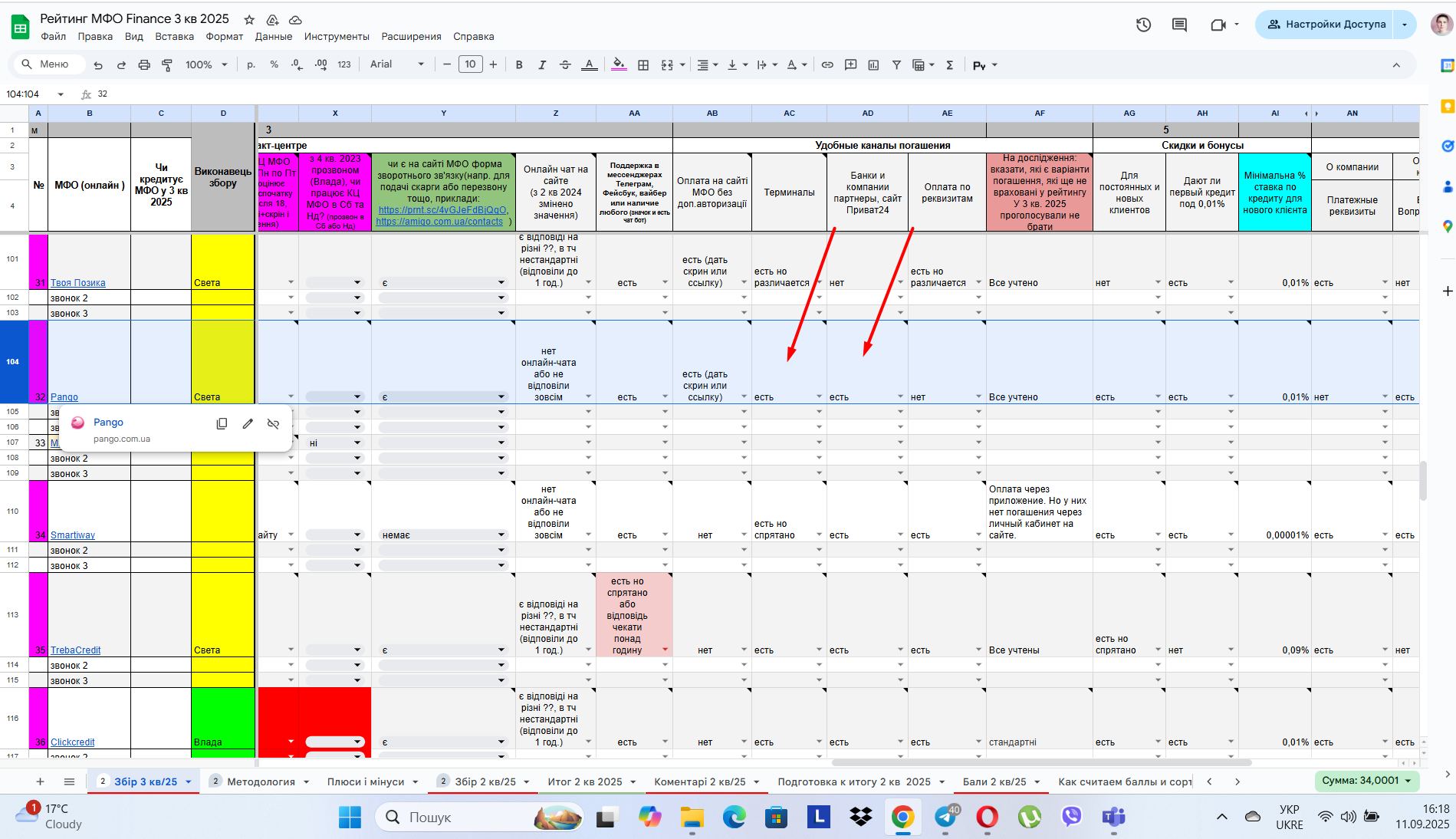The width and height of the screenshot is (1456, 839).
Task: Toggle italic formatting
Action: click(x=542, y=65)
